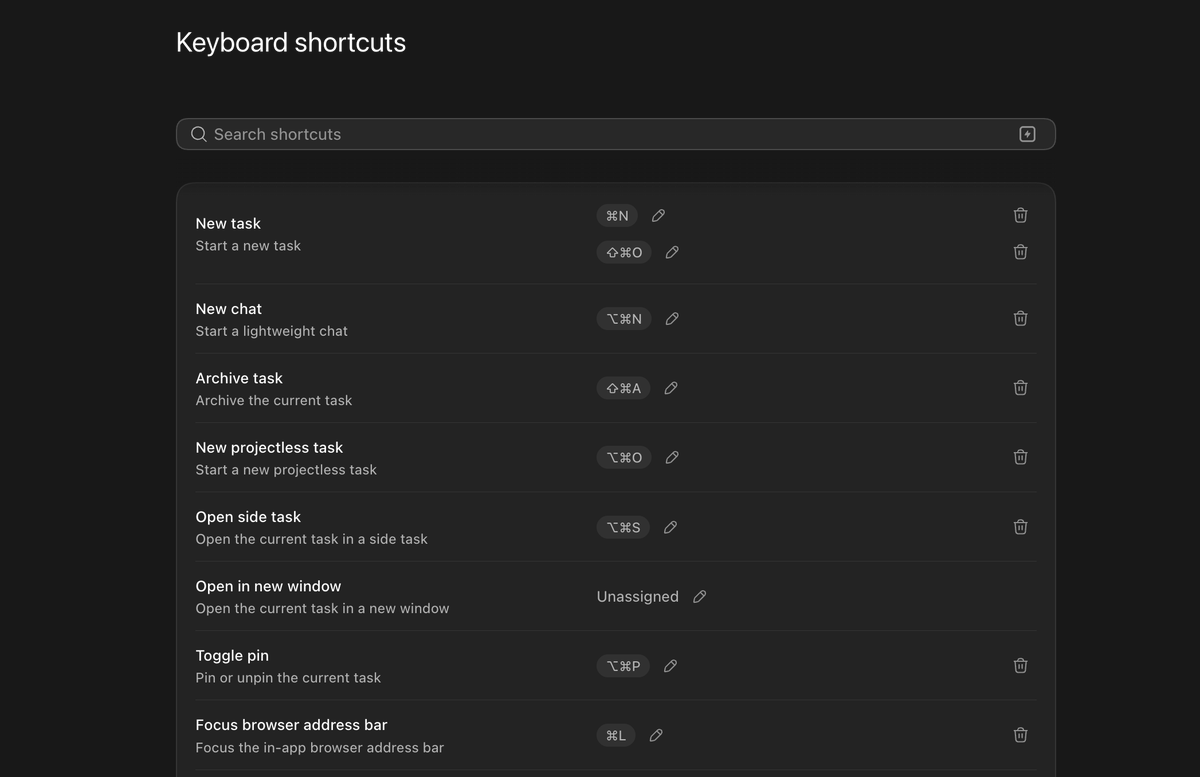Screen dimensions: 1200x777
Task: Delete the Toggle pin shortcut
Action: tap(1020, 665)
